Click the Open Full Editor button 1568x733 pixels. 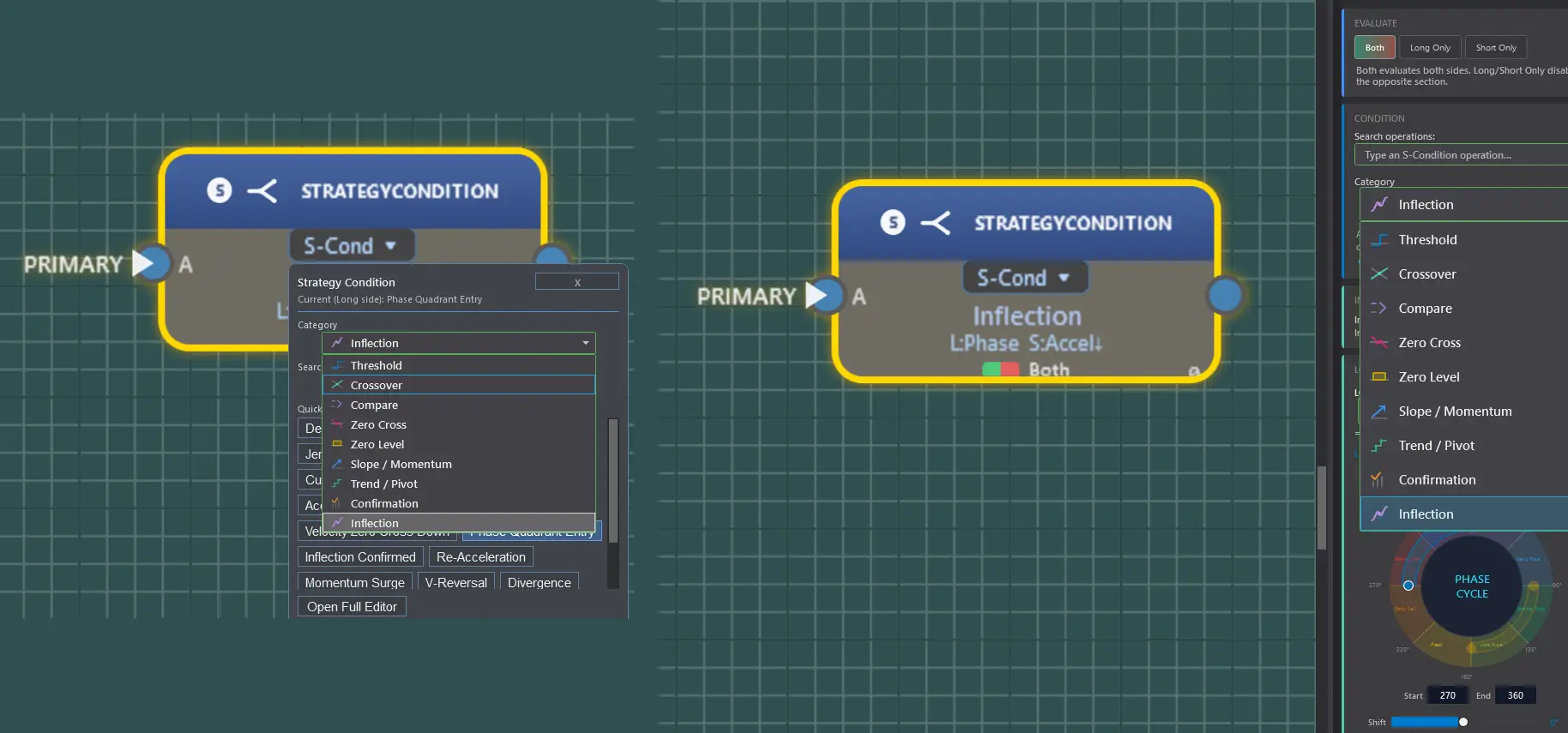(352, 607)
